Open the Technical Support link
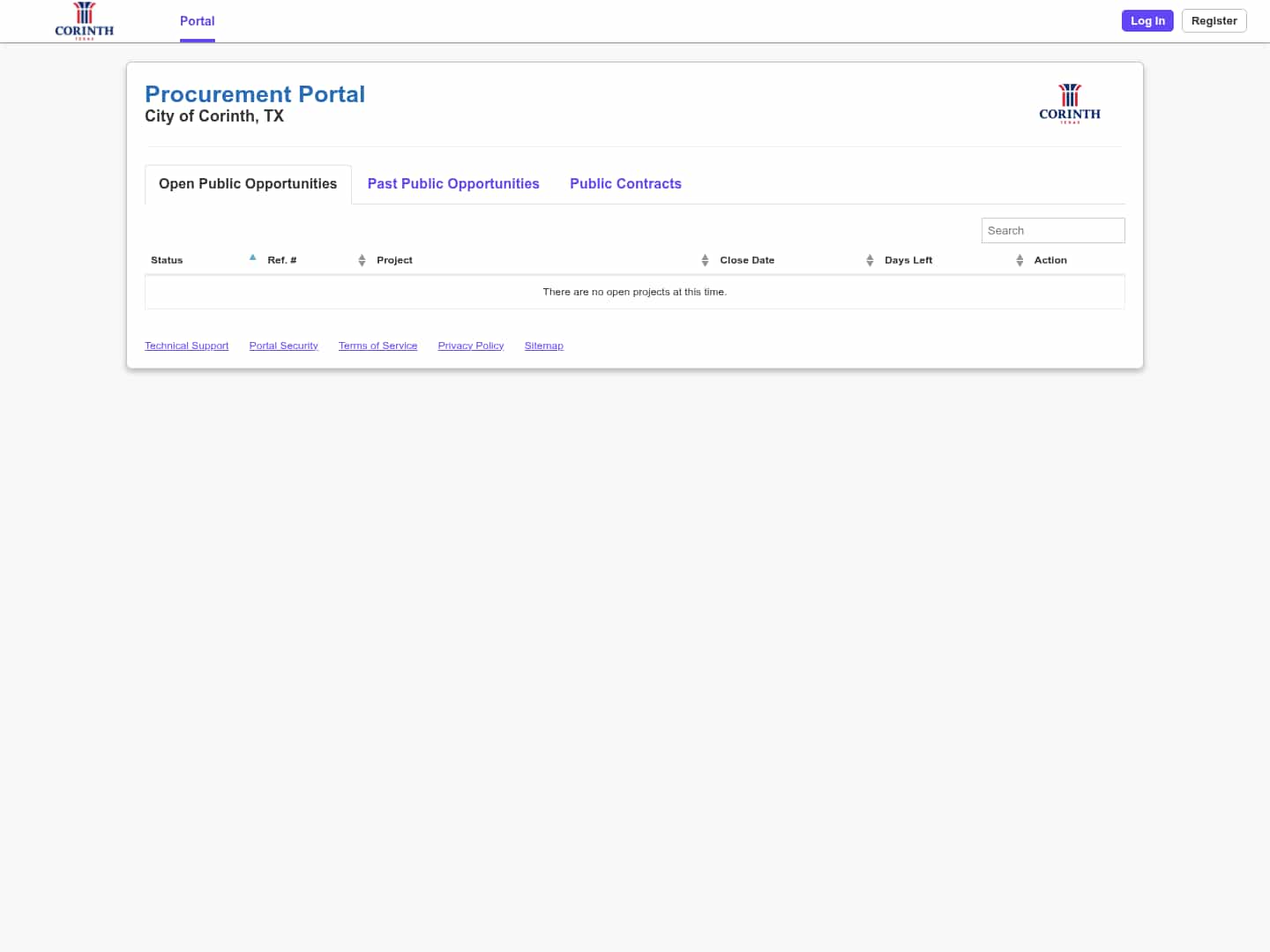 (187, 346)
